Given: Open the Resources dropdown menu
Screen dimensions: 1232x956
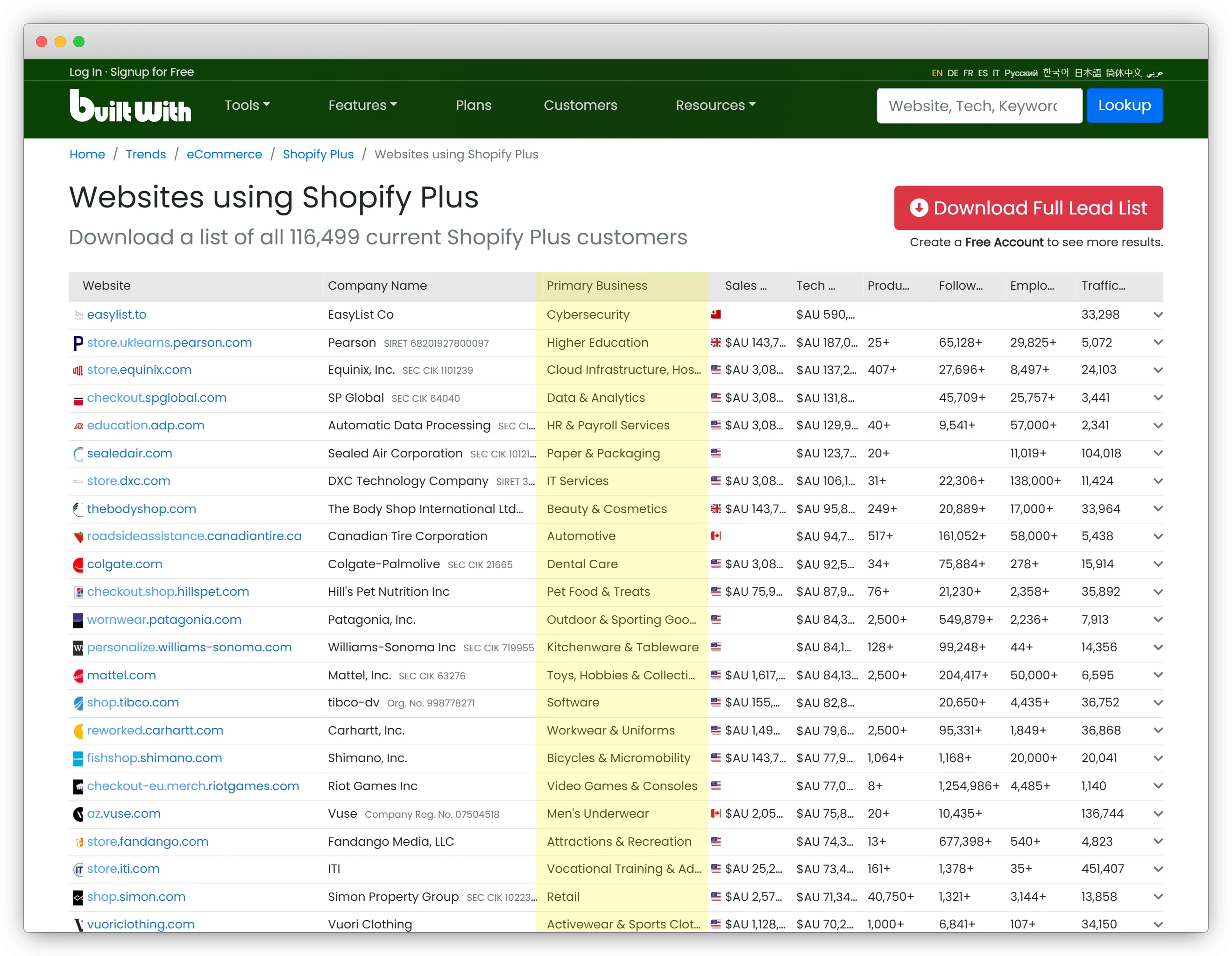Looking at the screenshot, I should click(715, 106).
